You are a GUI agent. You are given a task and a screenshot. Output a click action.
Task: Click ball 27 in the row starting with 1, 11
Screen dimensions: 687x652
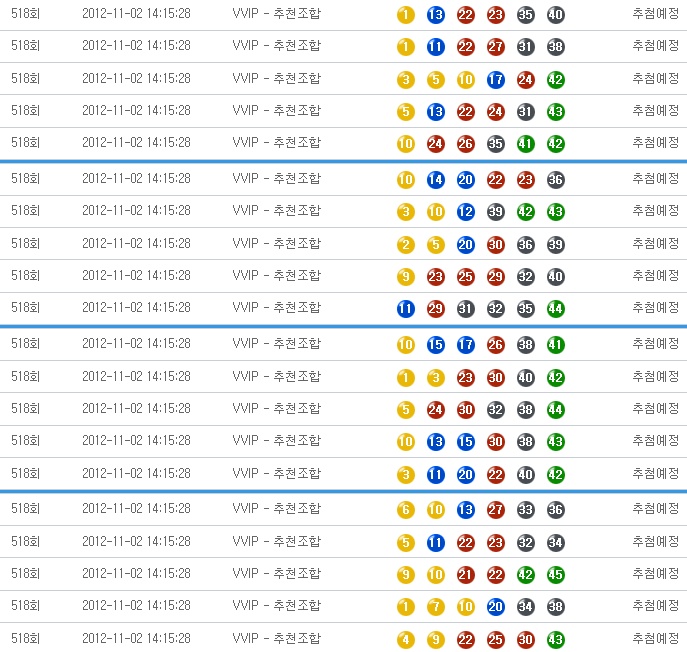tap(496, 47)
